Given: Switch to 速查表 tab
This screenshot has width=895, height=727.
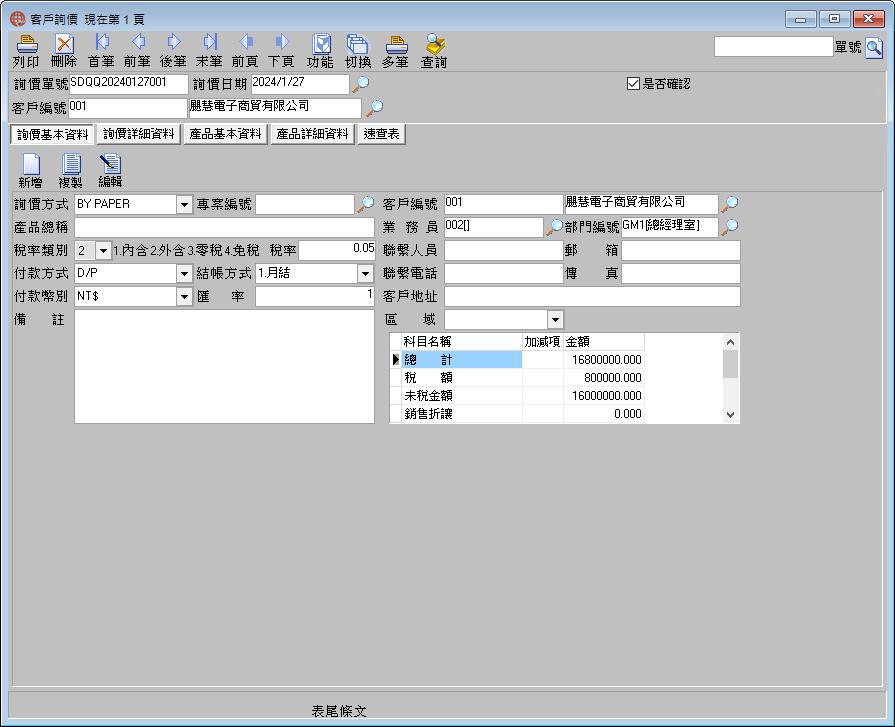Looking at the screenshot, I should click(381, 134).
